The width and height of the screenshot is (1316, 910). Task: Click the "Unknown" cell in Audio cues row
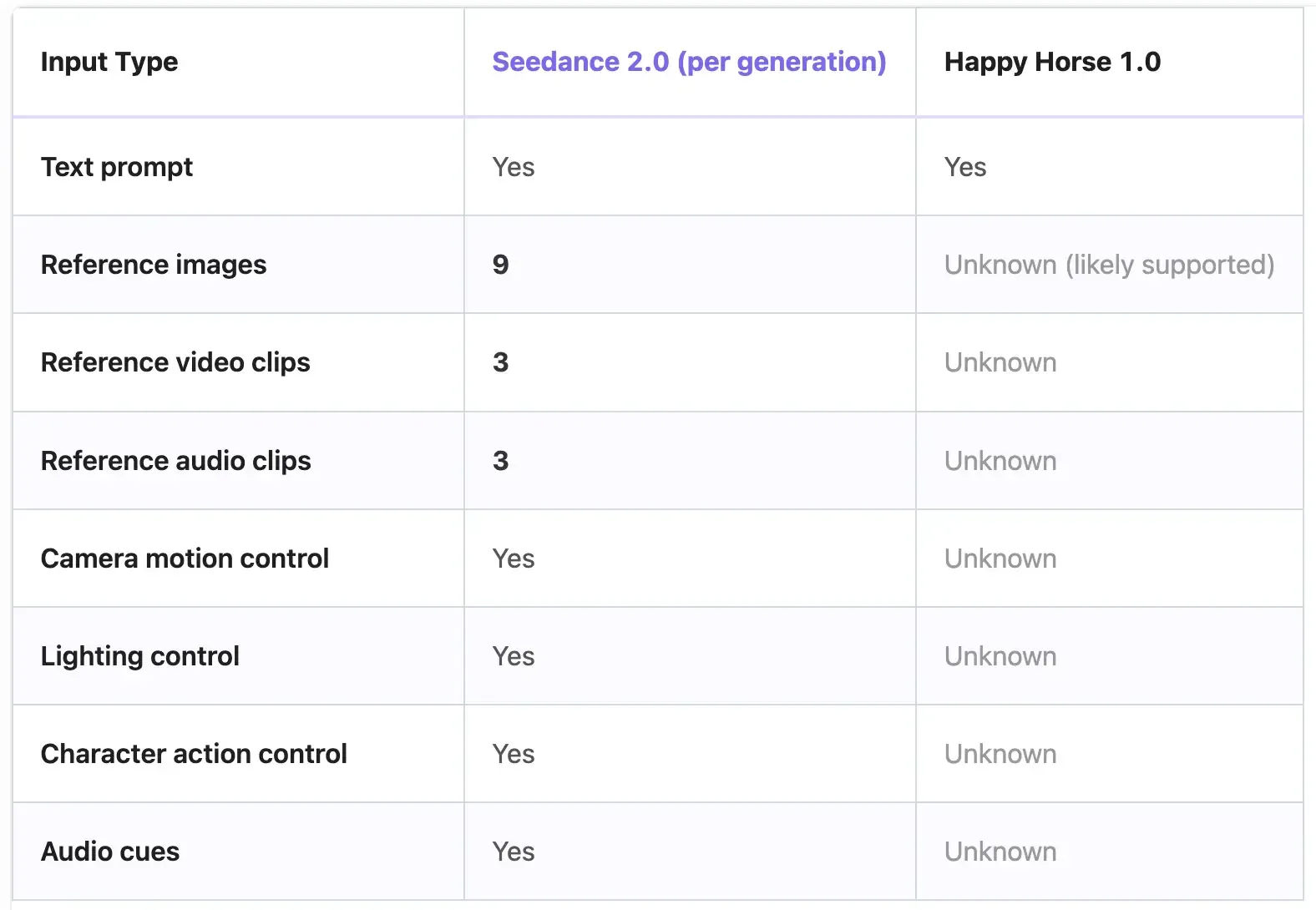pyautogui.click(x=1000, y=852)
